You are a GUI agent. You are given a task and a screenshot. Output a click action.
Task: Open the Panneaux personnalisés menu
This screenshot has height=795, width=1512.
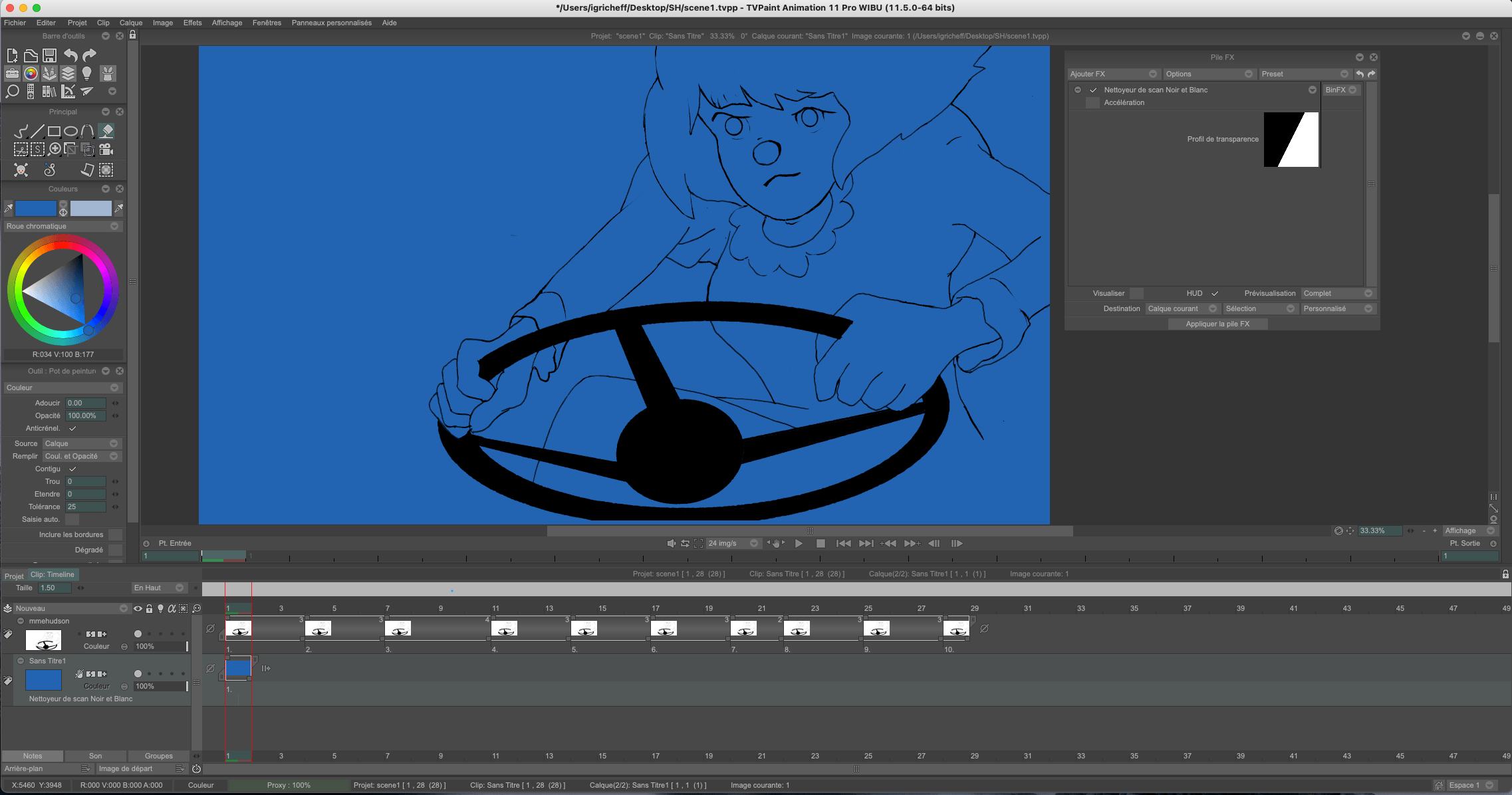pyautogui.click(x=331, y=23)
